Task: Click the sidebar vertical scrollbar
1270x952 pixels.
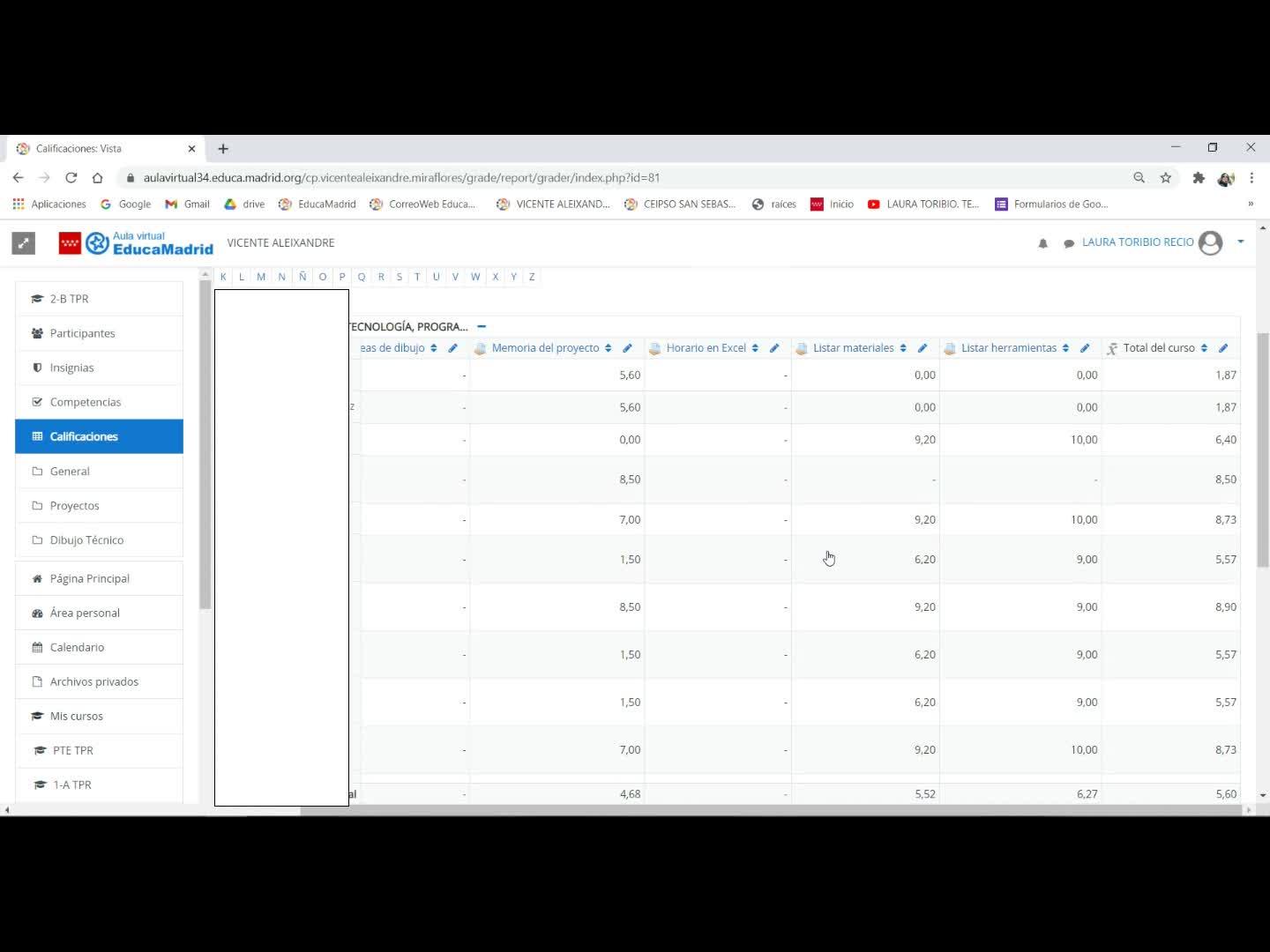Action: click(205, 445)
